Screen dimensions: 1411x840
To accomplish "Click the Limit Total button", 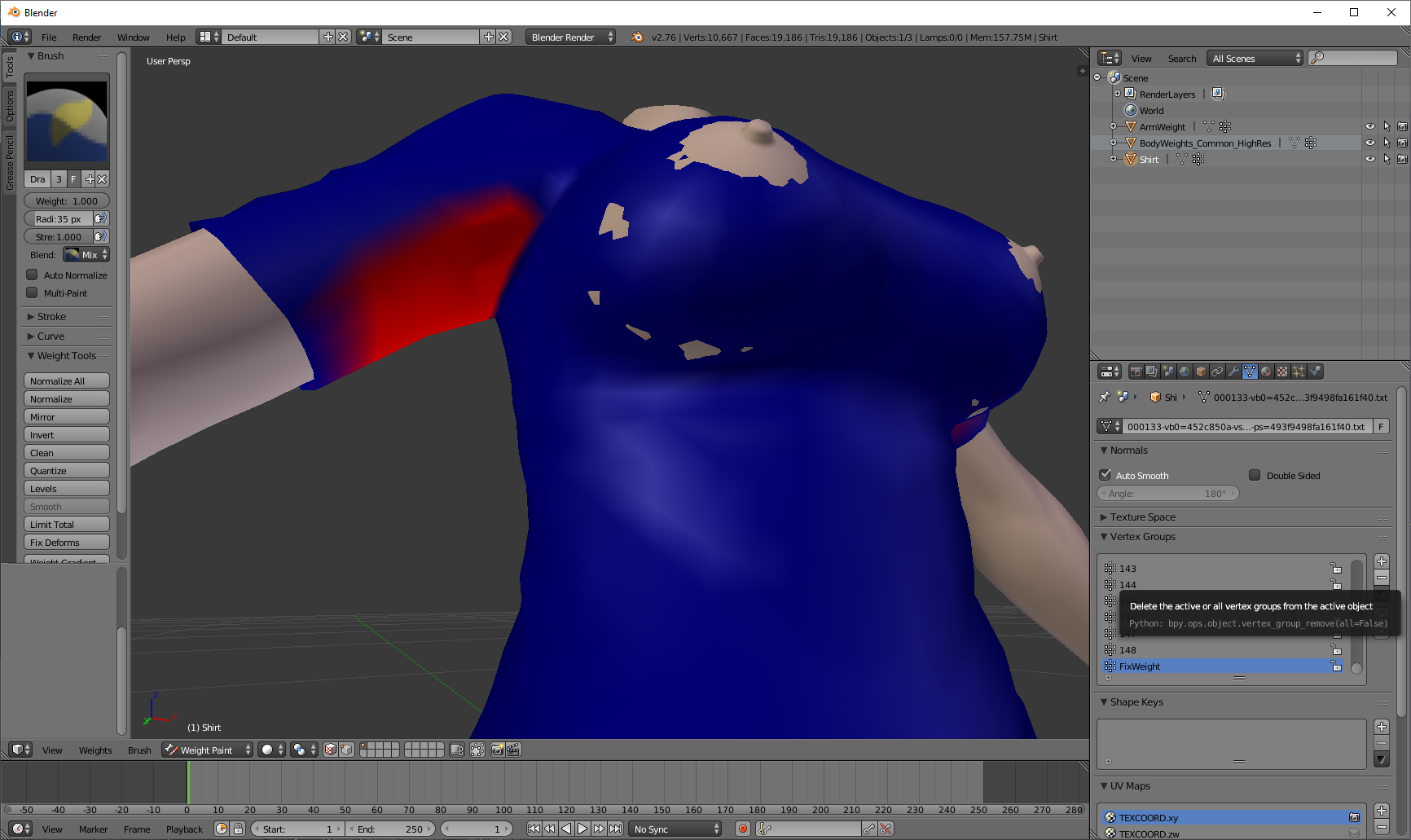I will [67, 524].
